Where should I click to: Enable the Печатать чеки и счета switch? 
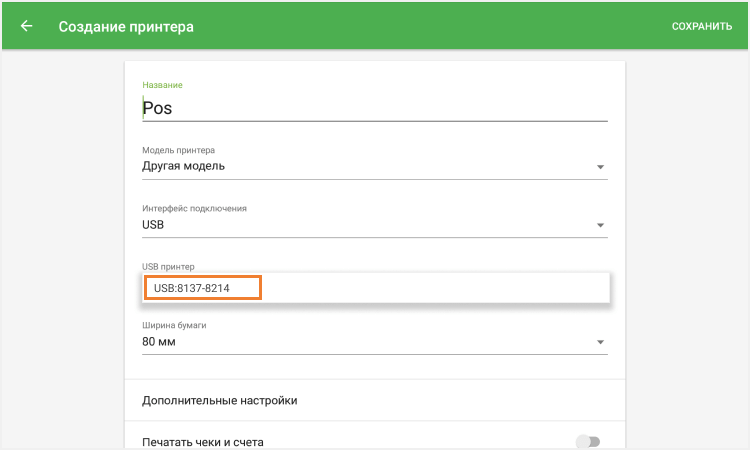588,441
